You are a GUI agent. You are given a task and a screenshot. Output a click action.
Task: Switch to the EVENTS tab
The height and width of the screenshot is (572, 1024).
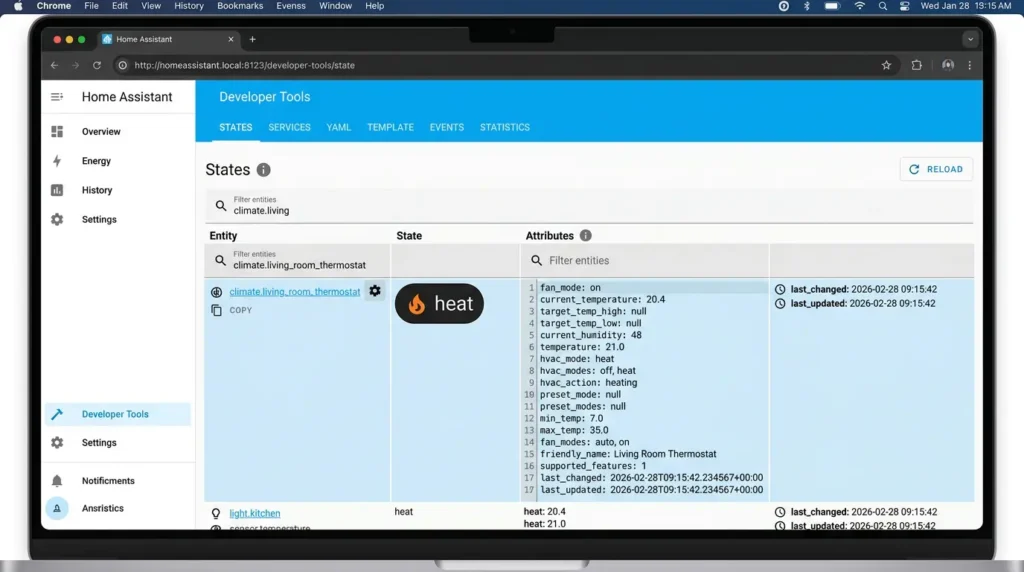tap(447, 127)
